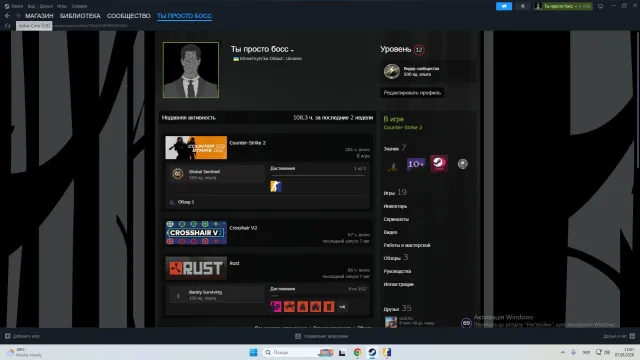
Task: Open the notifications bell
Action: pos(522,6)
